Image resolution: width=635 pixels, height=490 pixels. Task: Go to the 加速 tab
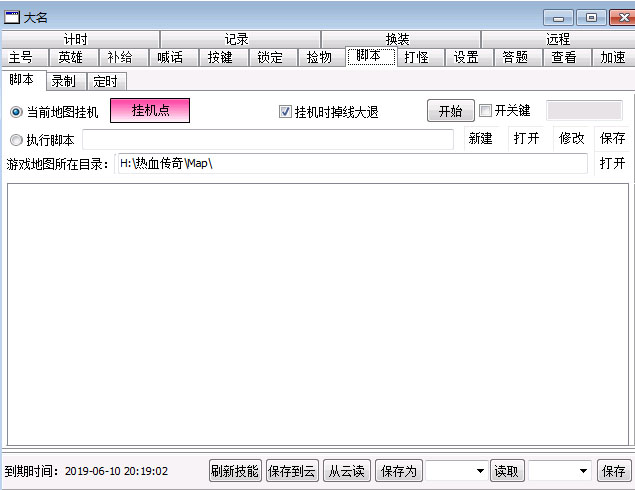tap(613, 57)
